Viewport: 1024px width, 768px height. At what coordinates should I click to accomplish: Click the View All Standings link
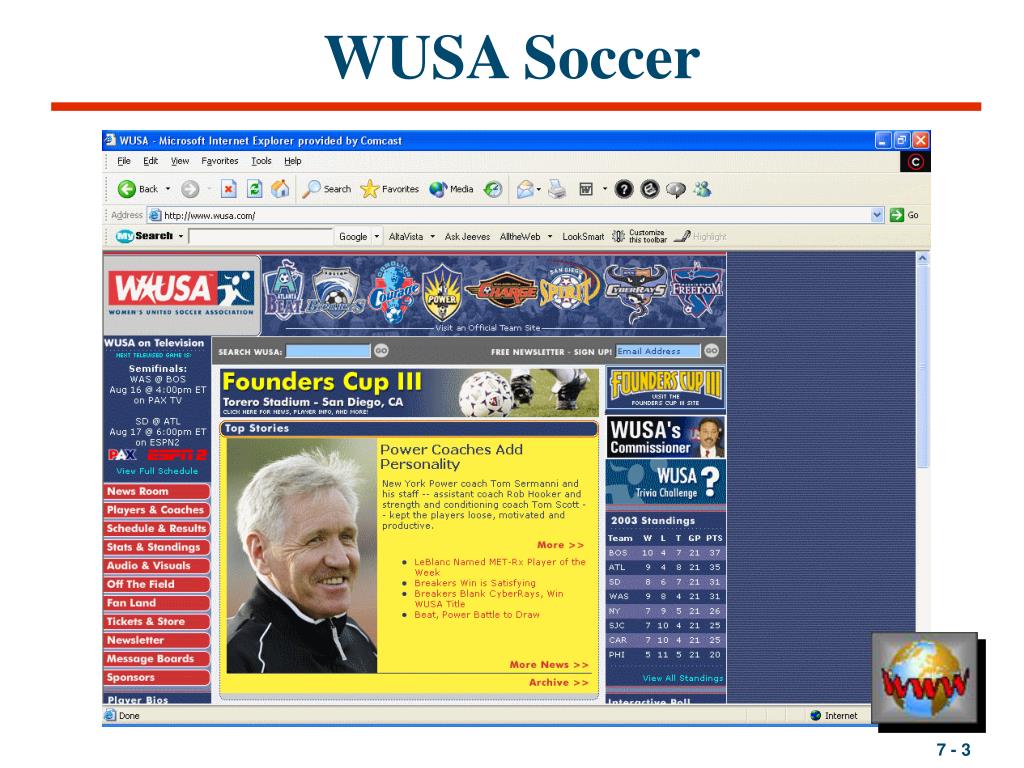682,678
